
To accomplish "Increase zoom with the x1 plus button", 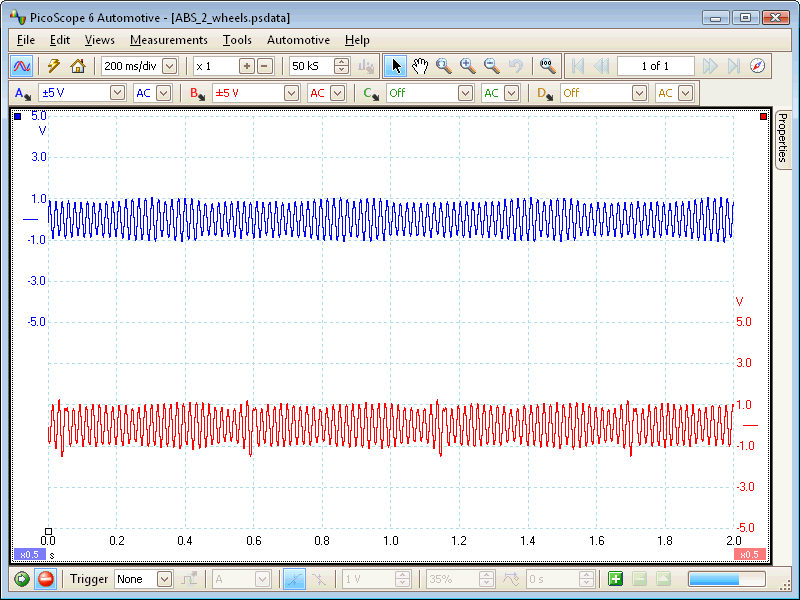I will (247, 66).
